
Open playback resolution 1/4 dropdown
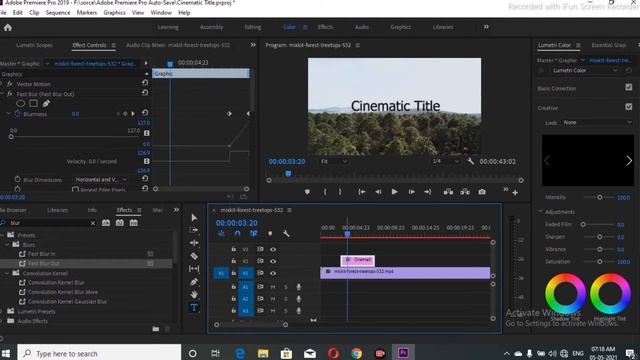[445, 161]
